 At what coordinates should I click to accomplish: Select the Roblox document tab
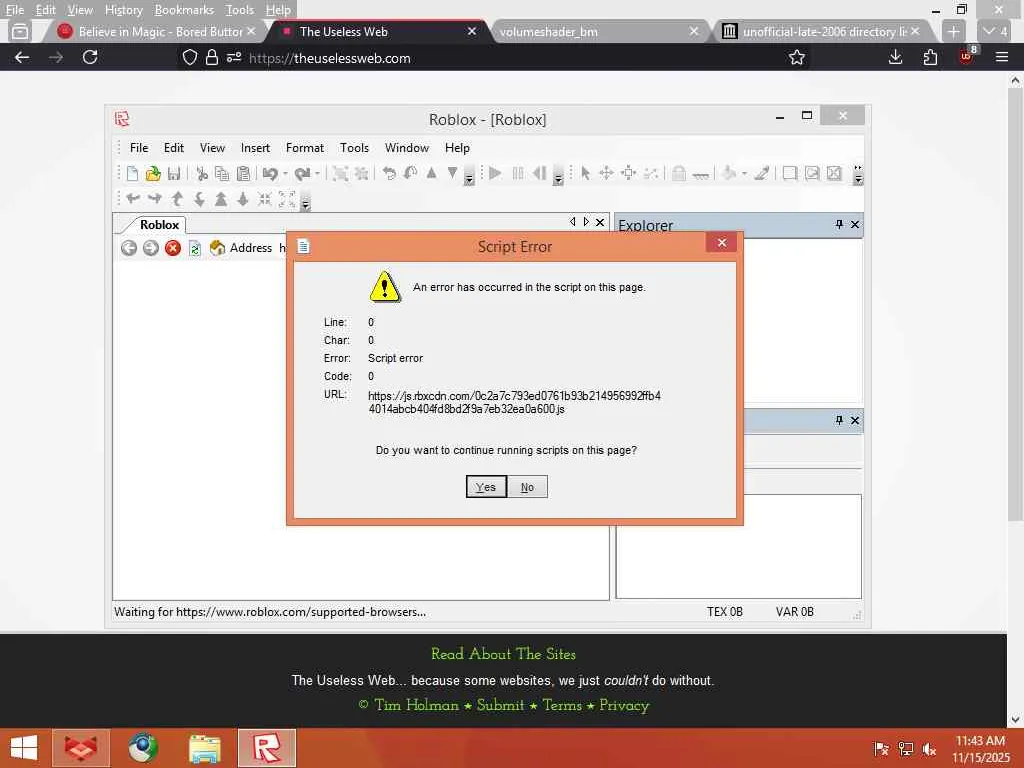(x=159, y=225)
